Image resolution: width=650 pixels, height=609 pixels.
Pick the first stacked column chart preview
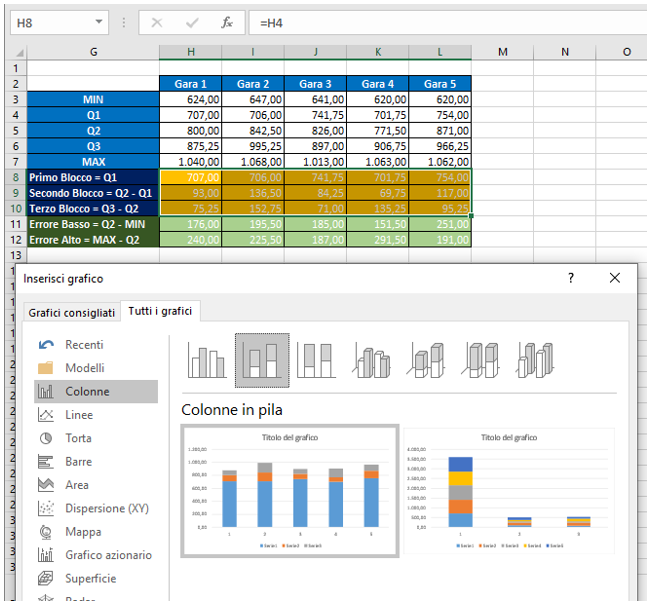(x=289, y=490)
